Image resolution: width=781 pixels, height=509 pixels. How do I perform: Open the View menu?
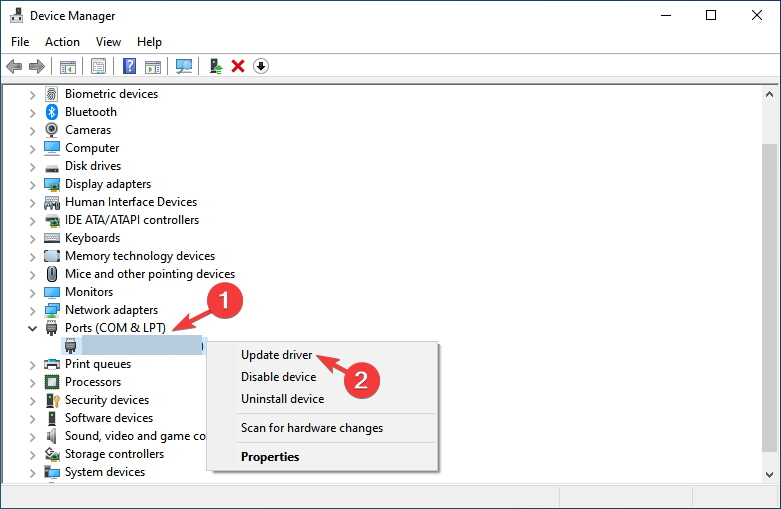(x=108, y=42)
